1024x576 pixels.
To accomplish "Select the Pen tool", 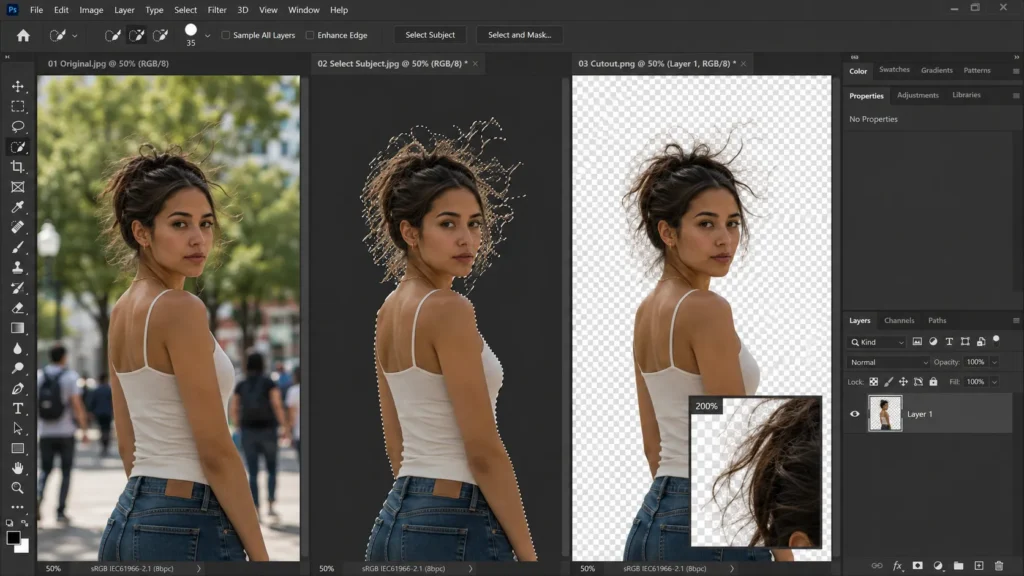I will (18, 389).
